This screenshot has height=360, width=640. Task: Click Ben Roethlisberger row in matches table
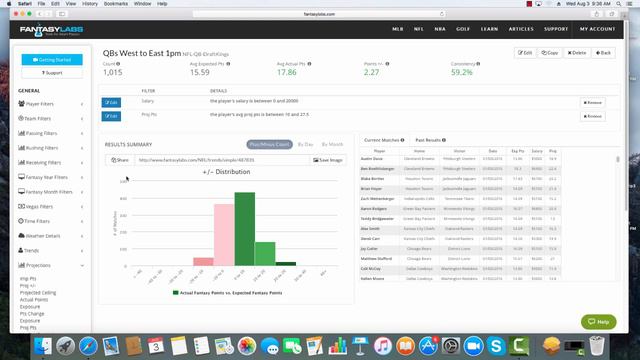click(460, 169)
